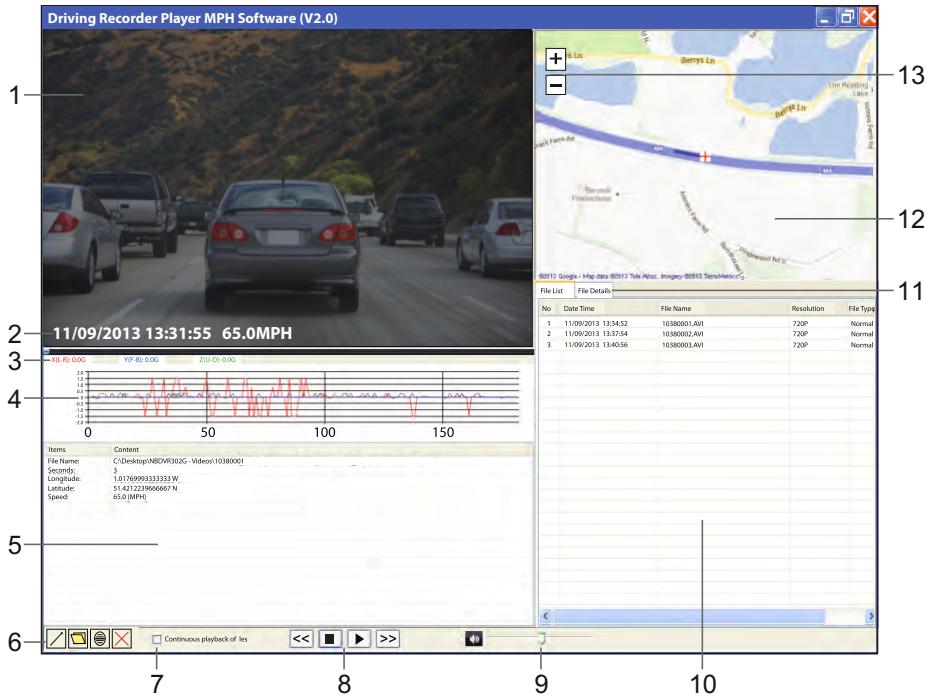
Task: Fast forward with the >> button
Action: click(387, 639)
